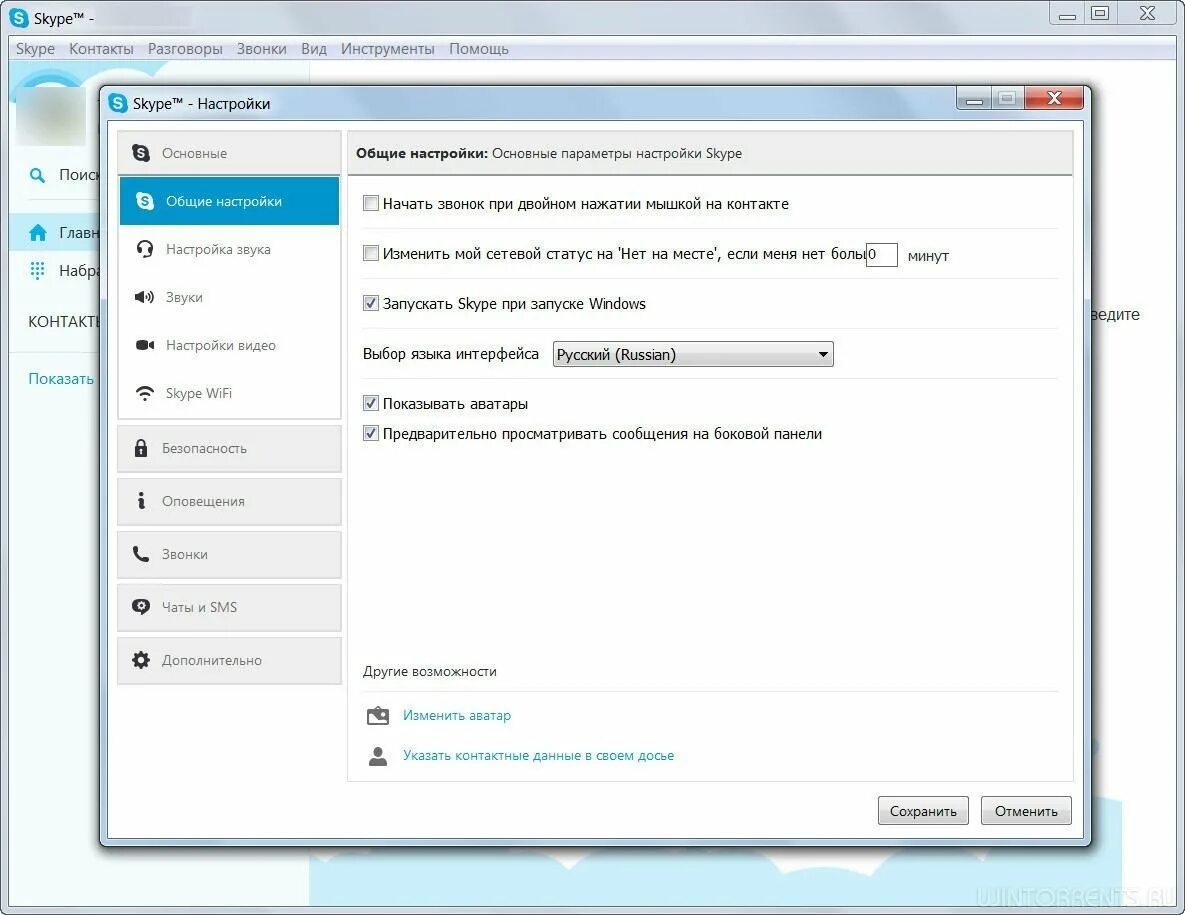The image size is (1185, 915).
Task: Click the gear icon beside Дополнительно
Action: pos(141,660)
